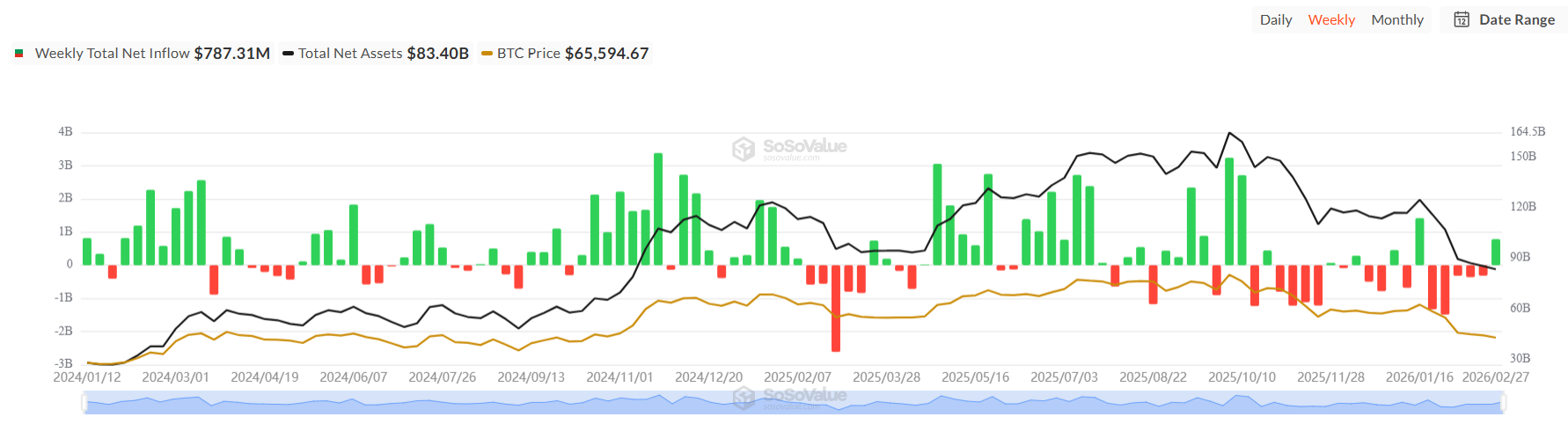Click the 2024/11/01 x-axis date label
Image resolution: width=1568 pixels, height=432 pixels.
point(619,377)
